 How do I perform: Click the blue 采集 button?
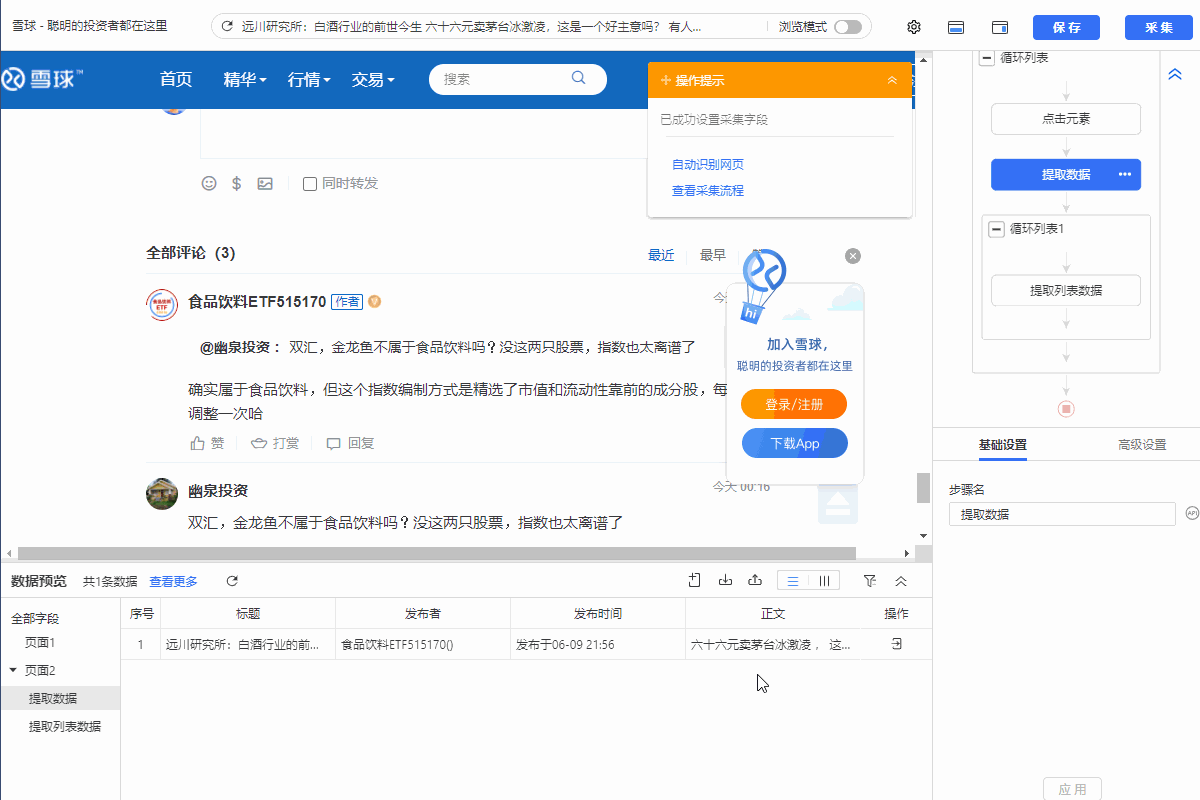(x=1159, y=27)
